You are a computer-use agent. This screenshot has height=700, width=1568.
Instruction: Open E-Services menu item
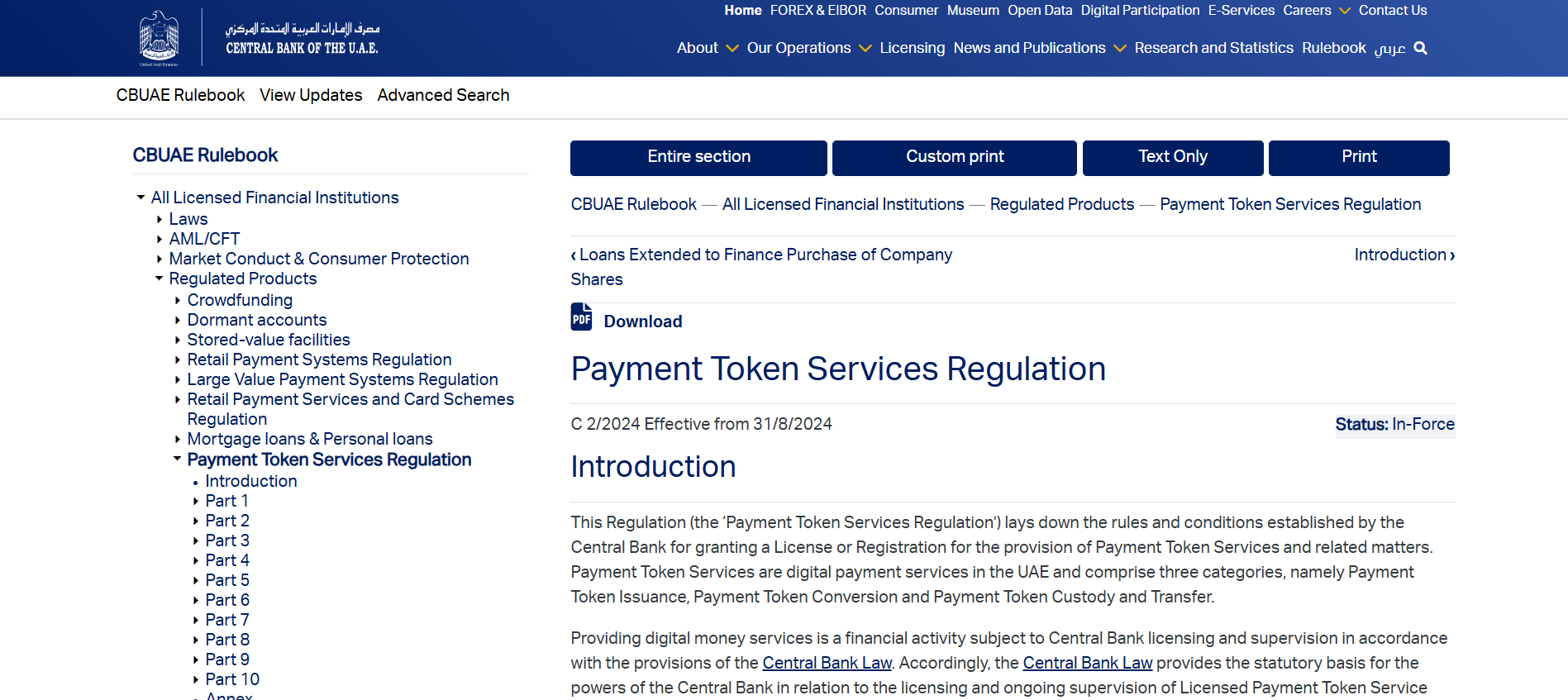1242,11
